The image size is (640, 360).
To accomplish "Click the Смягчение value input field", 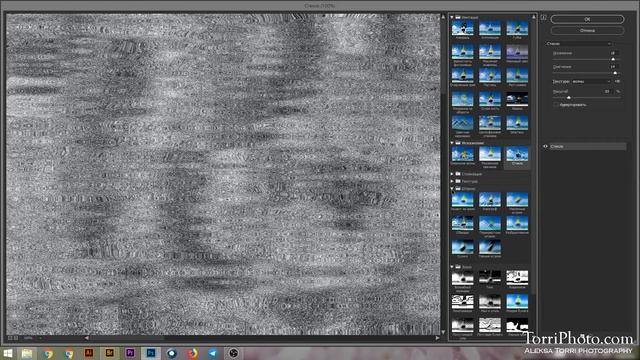I will (613, 67).
